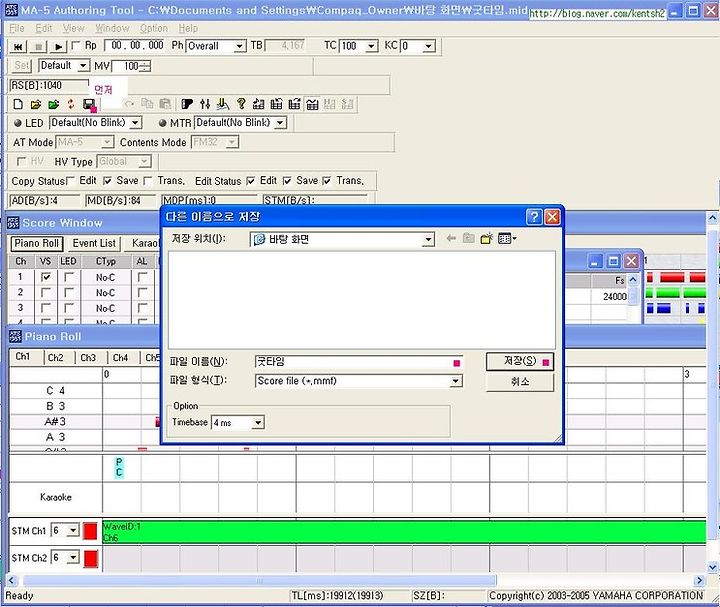Uncheck the VS checkbox for channel 1
This screenshot has height=607, width=720.
pos(46,277)
